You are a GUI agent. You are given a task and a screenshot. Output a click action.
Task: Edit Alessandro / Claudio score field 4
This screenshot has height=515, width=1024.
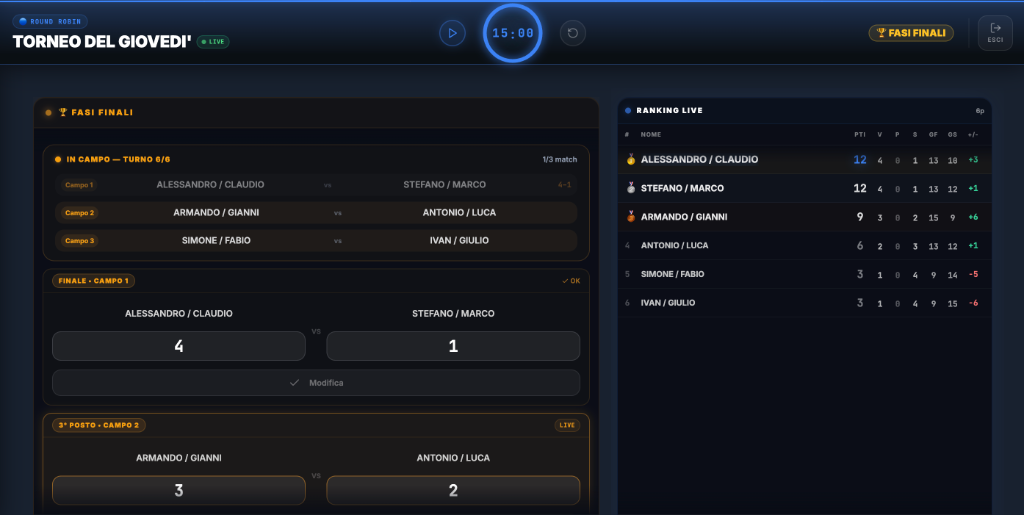[x=179, y=346]
